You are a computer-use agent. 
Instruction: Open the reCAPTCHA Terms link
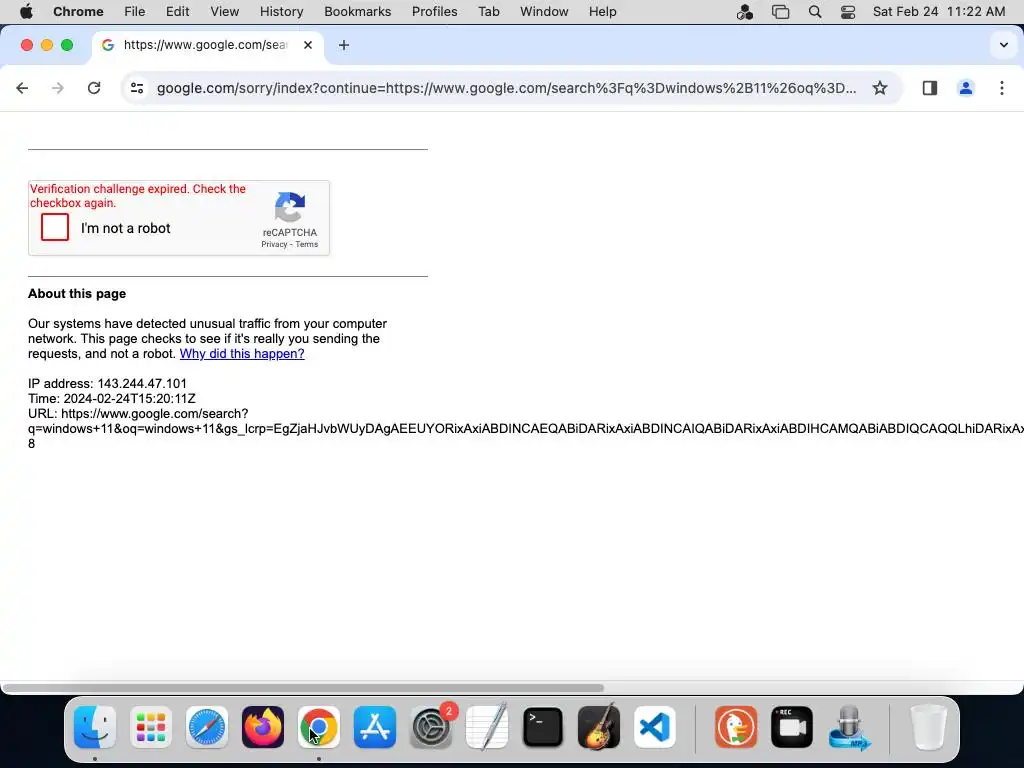point(306,244)
